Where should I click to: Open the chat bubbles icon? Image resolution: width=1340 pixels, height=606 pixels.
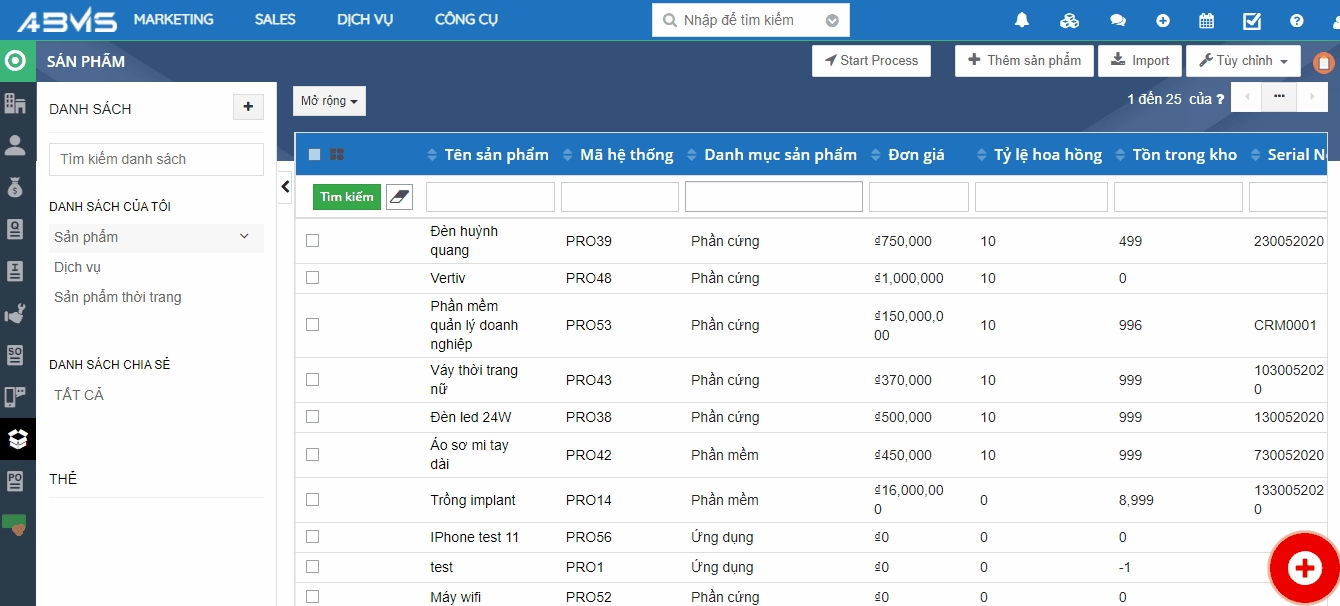click(x=1118, y=20)
